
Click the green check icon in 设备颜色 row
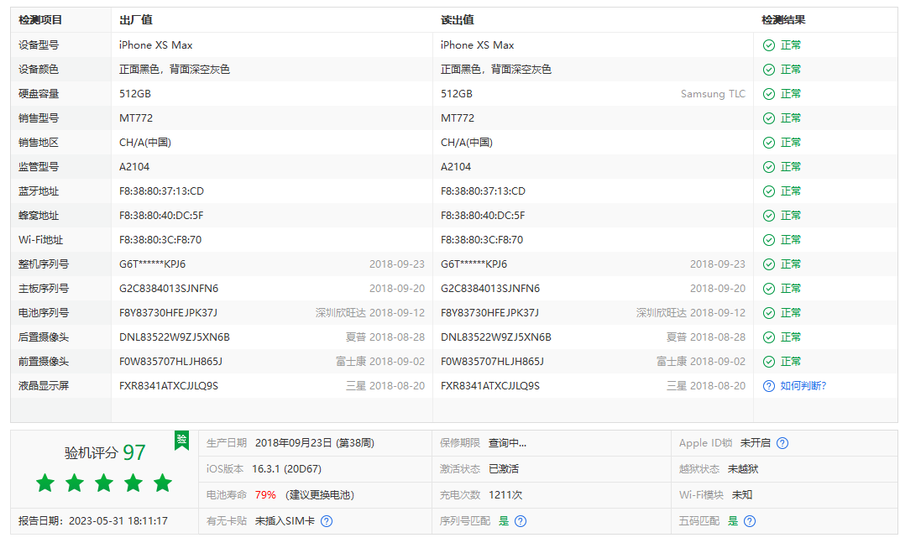769,69
